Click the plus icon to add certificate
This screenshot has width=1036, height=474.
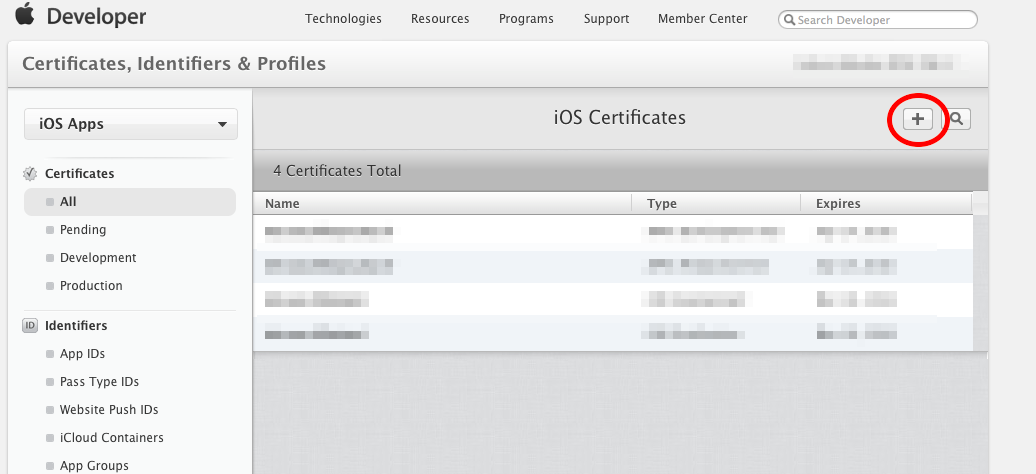[917, 119]
